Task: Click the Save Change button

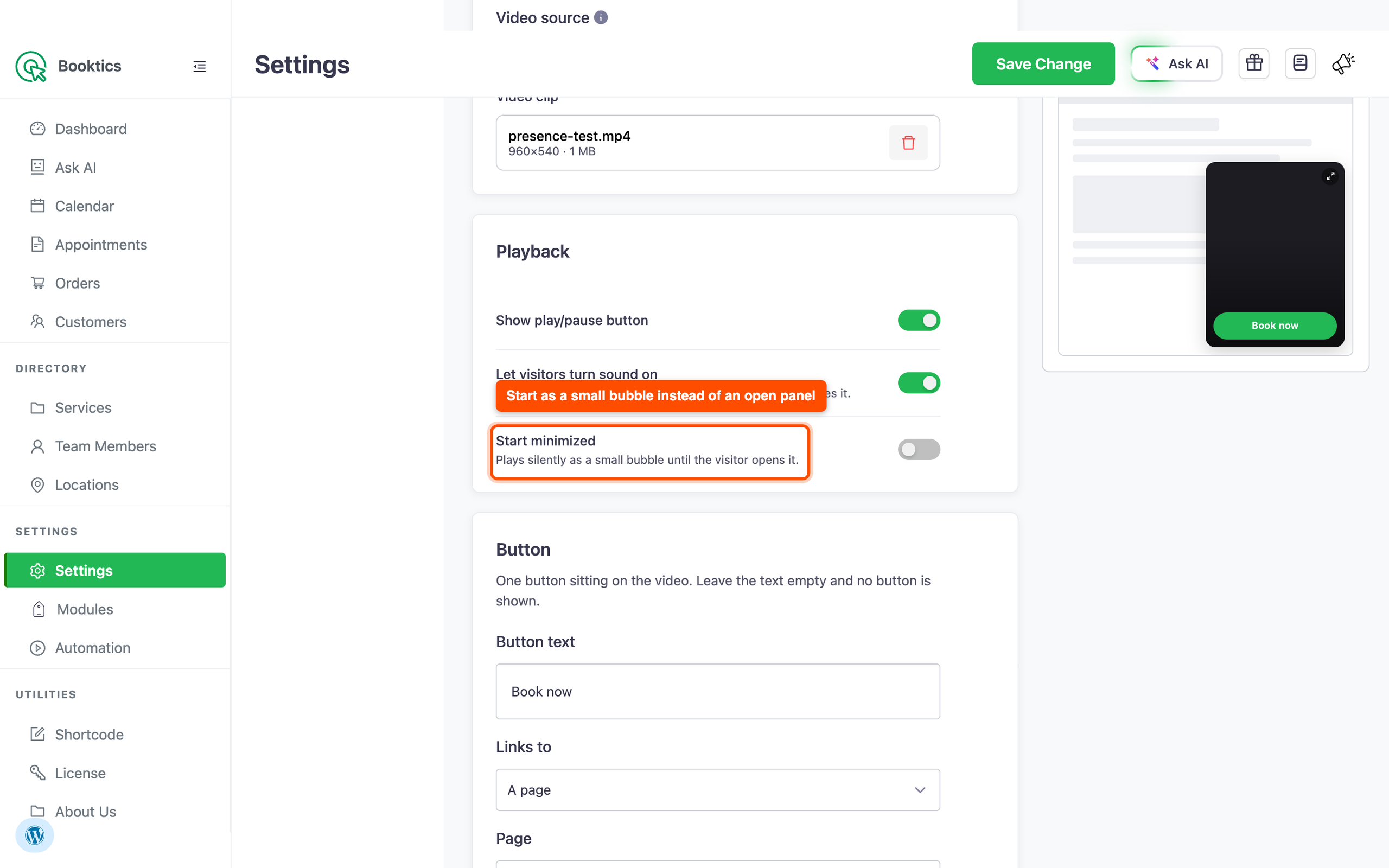Action: [x=1043, y=63]
